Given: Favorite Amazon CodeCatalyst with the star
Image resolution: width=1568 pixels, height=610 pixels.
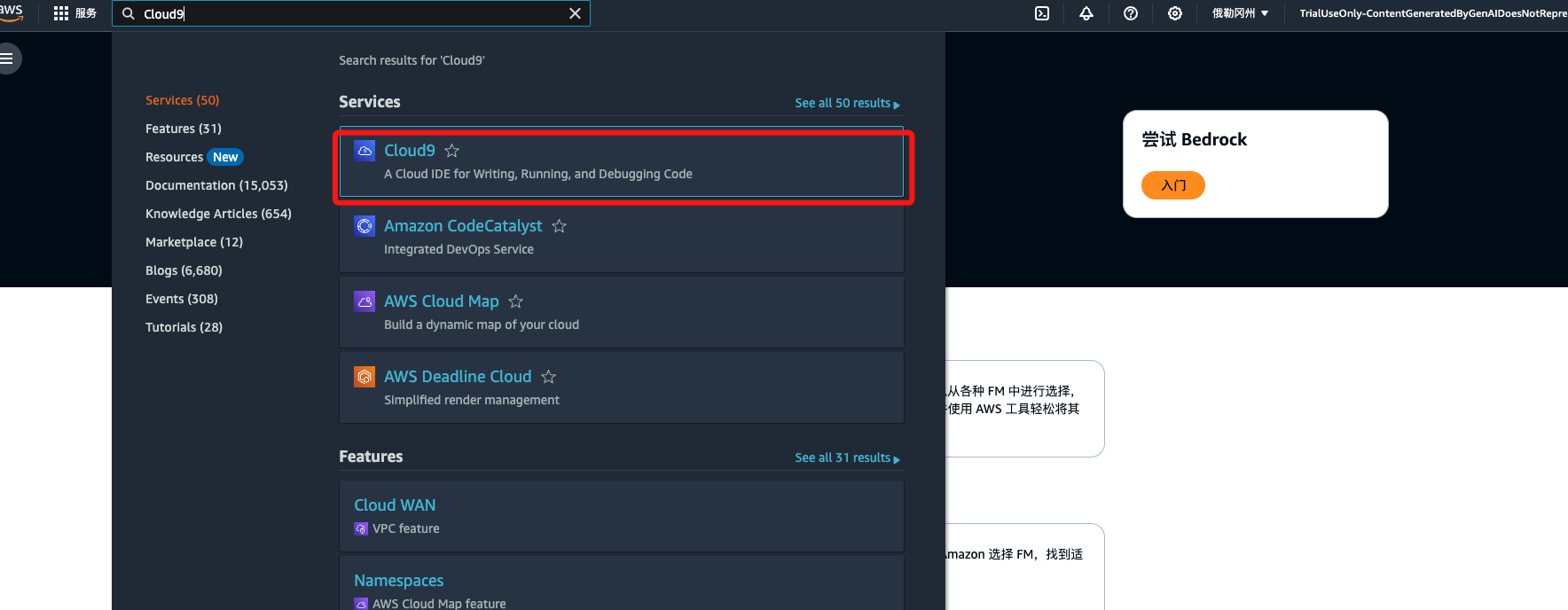Looking at the screenshot, I should click(x=560, y=226).
